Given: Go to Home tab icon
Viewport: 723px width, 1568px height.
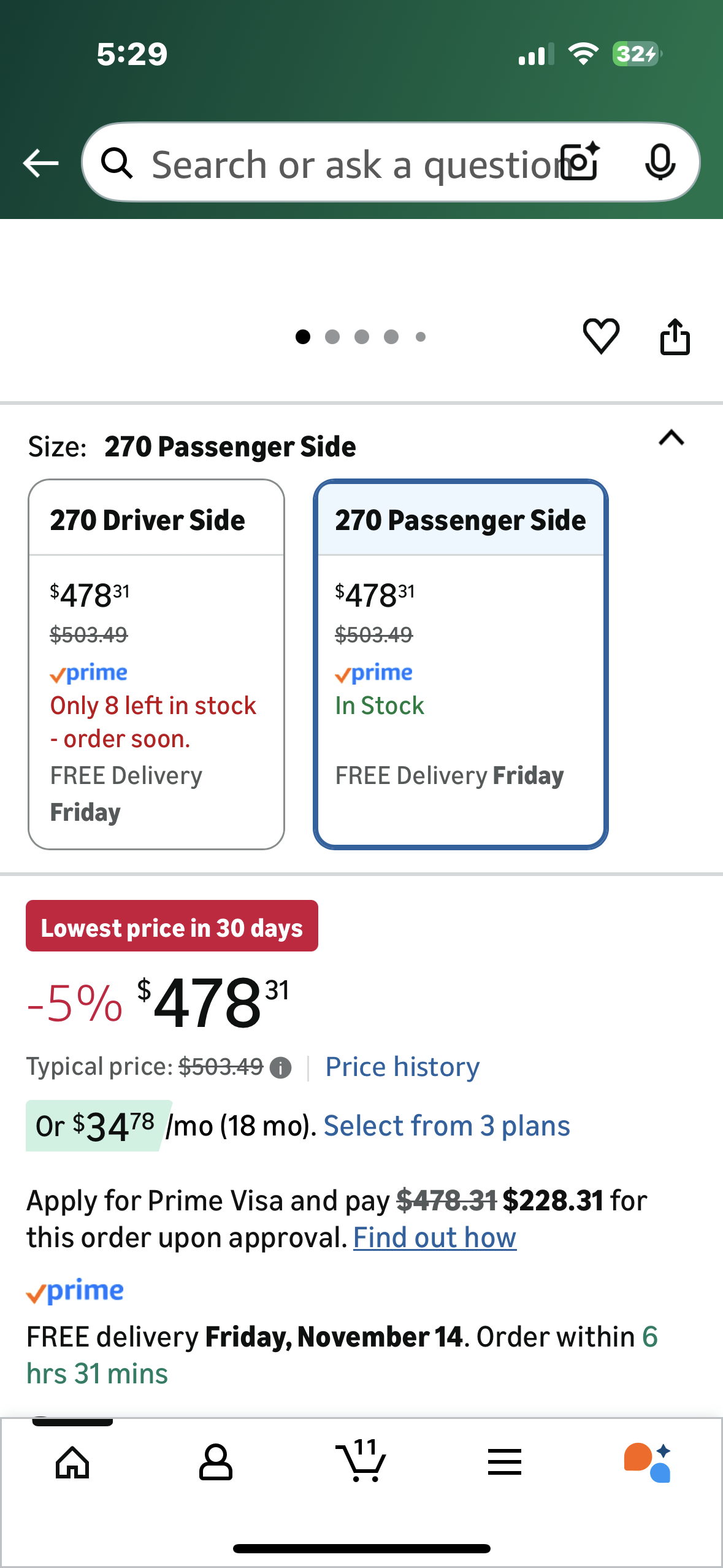Looking at the screenshot, I should click(x=72, y=1462).
